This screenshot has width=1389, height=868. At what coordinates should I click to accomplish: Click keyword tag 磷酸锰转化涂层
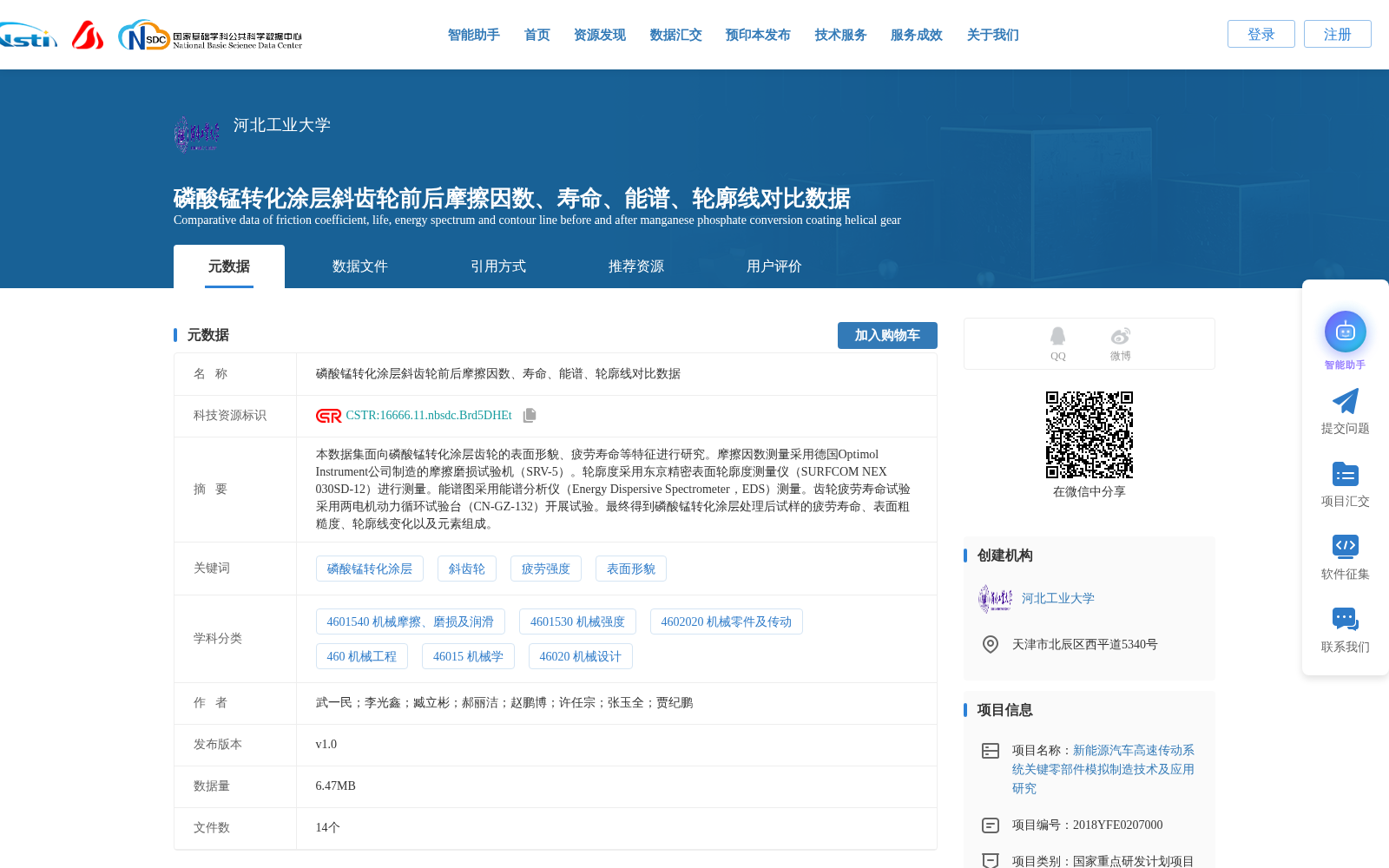(370, 569)
